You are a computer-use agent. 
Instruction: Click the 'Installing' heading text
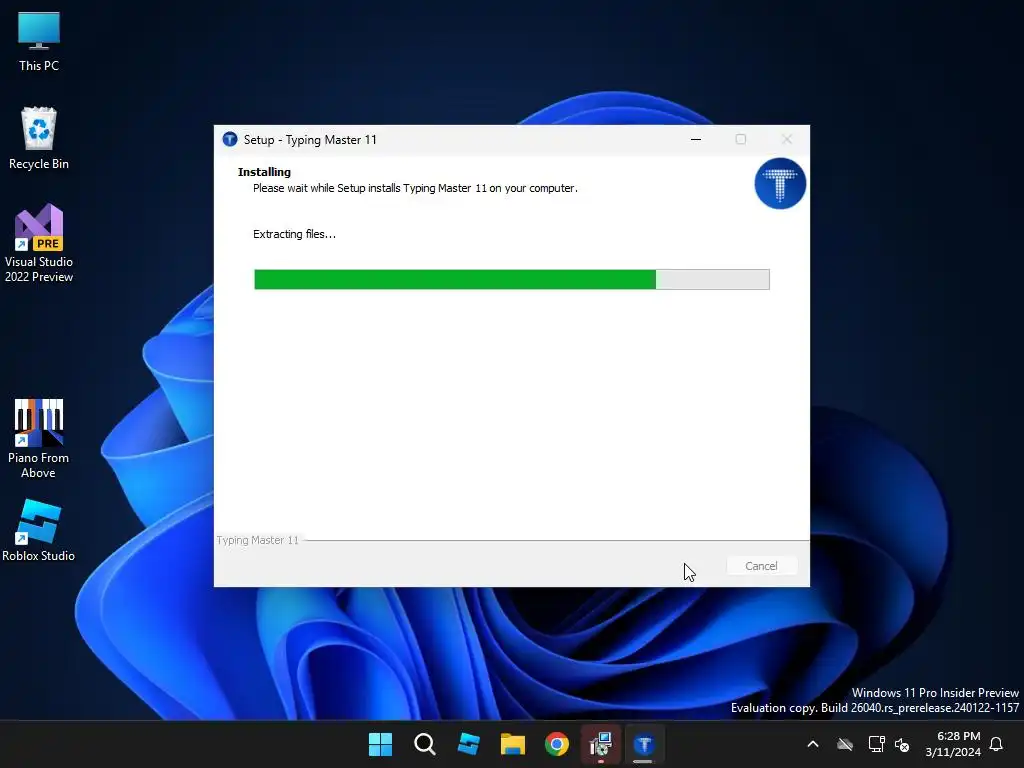[264, 172]
